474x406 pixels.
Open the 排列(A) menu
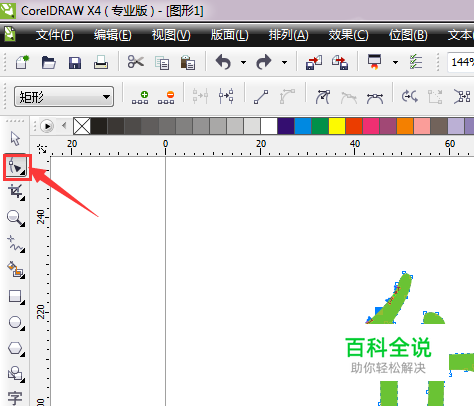pos(288,35)
